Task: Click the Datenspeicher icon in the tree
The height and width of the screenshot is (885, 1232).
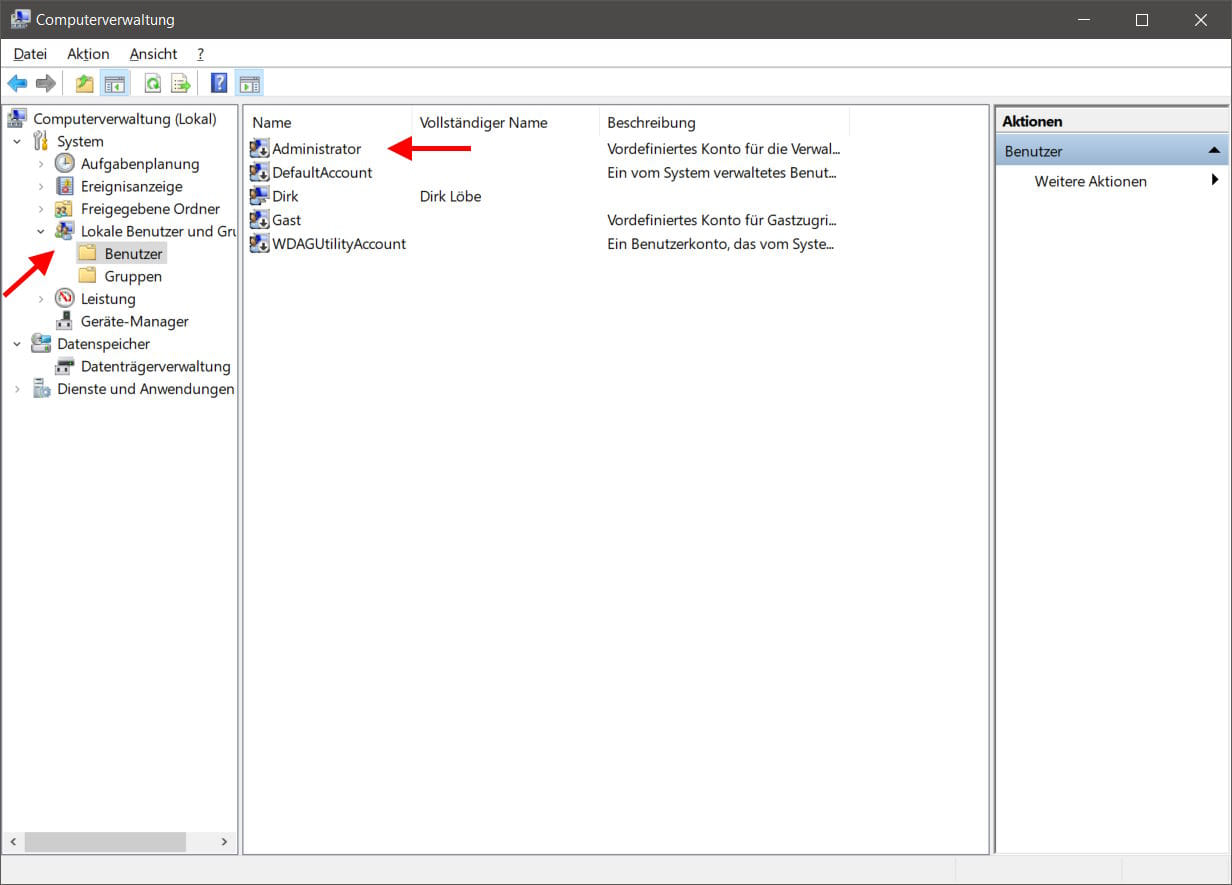Action: click(x=41, y=343)
